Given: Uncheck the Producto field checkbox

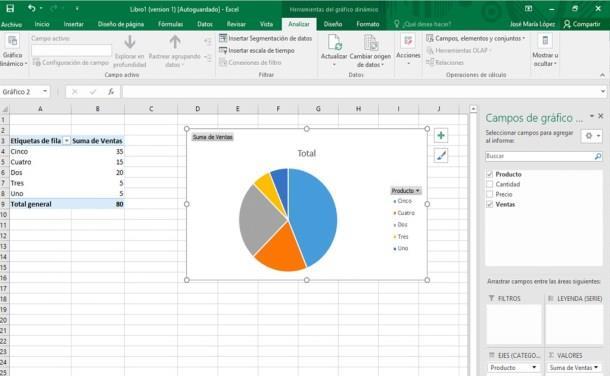Looking at the screenshot, I should 490,174.
